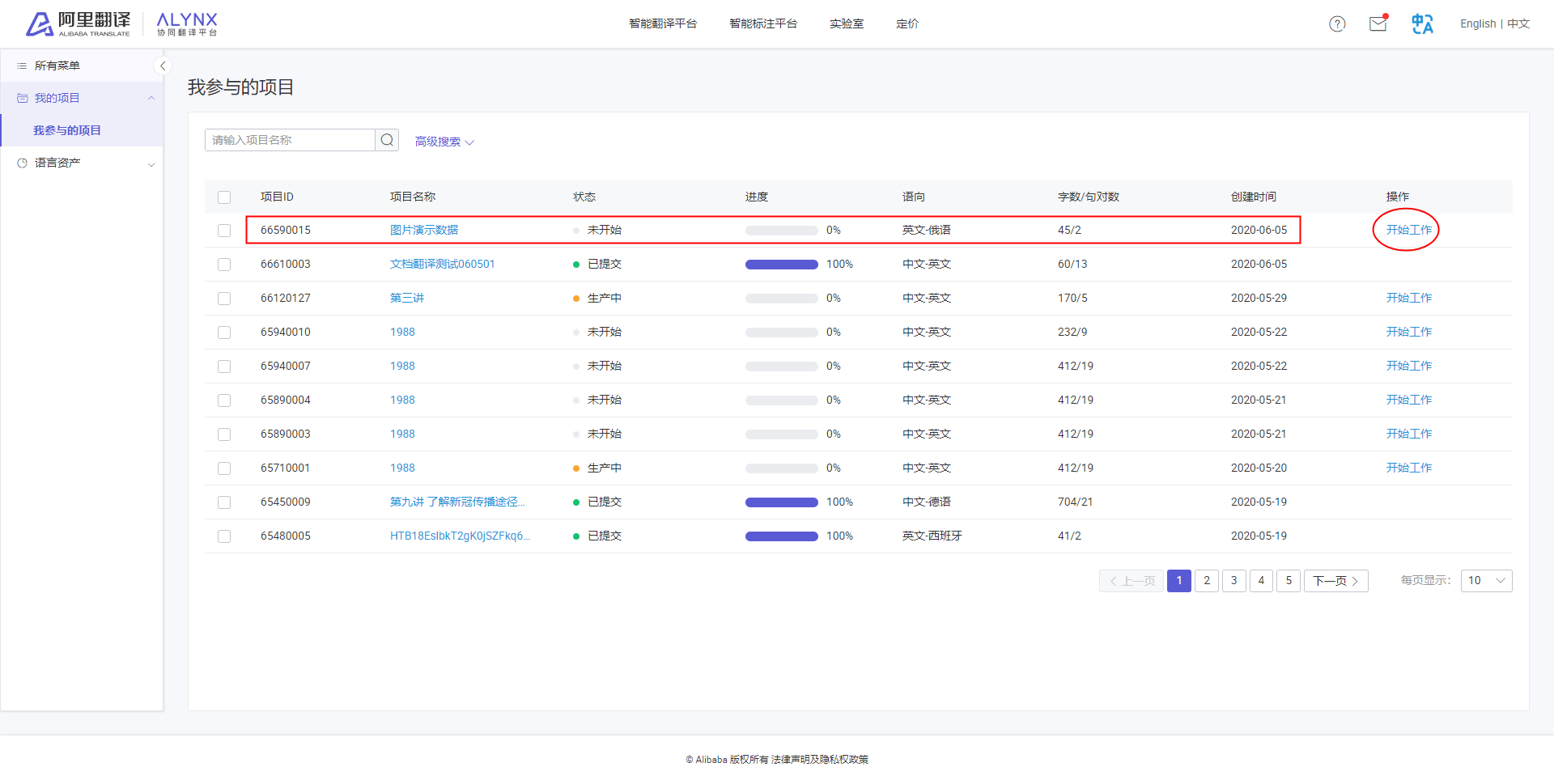Go to page 5 of results
The height and width of the screenshot is (784, 1554).
1289,581
